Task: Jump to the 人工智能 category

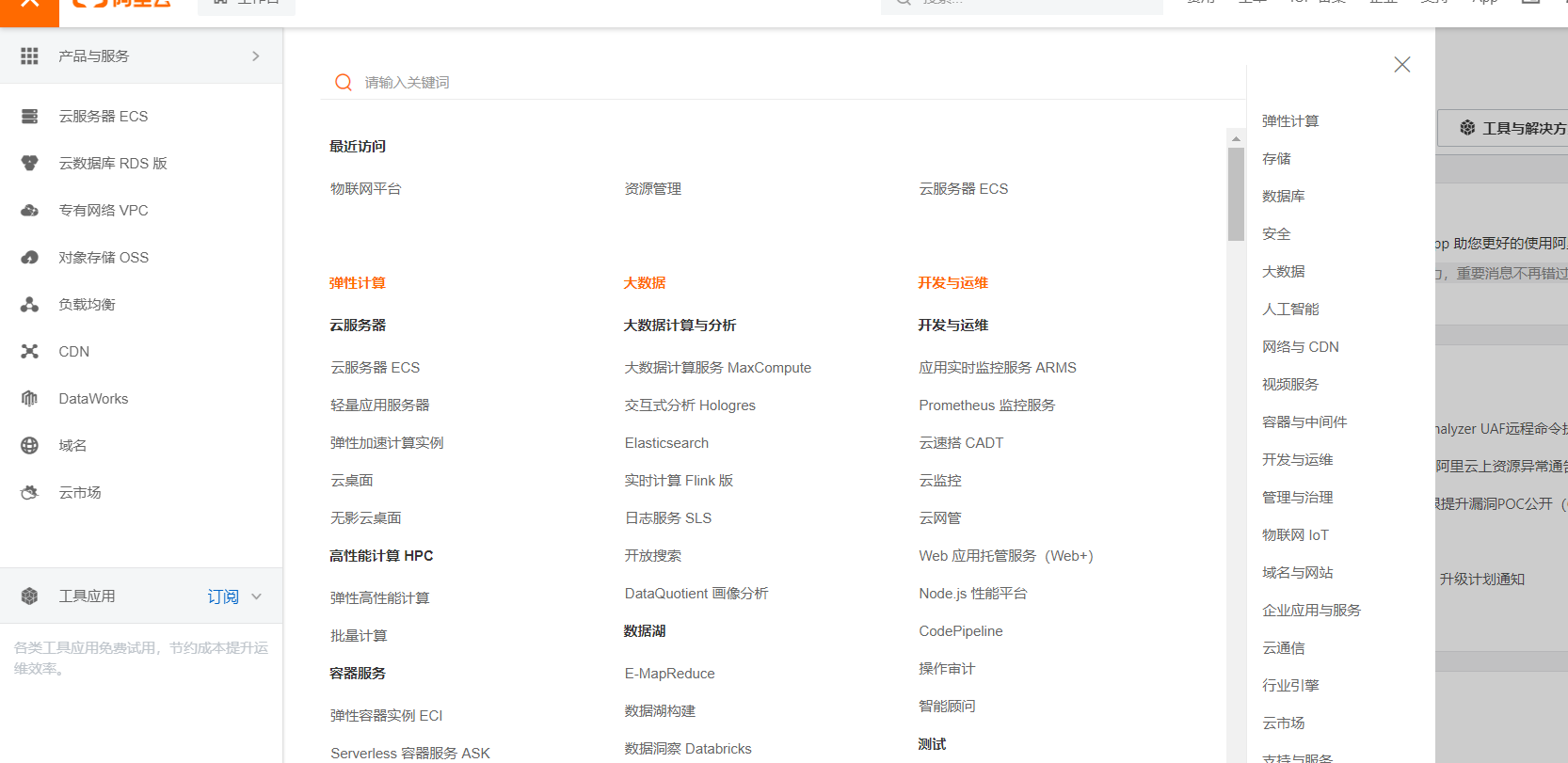Action: coord(1290,310)
